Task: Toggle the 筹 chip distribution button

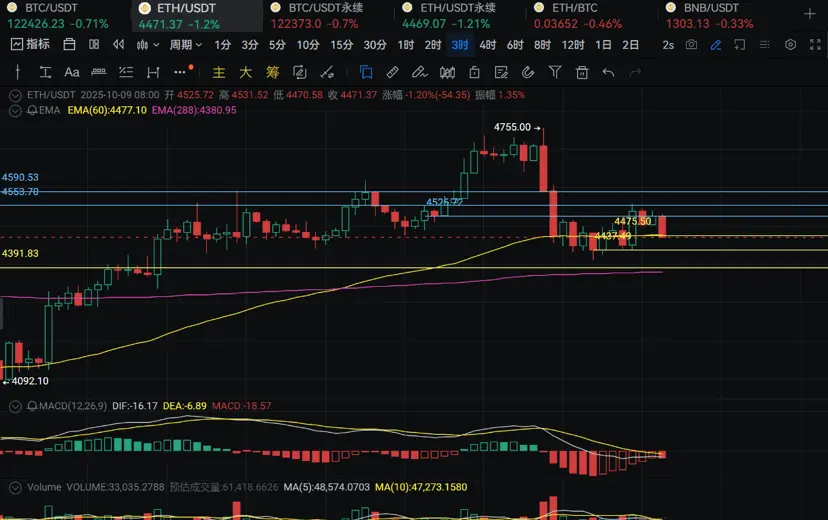Action: tap(272, 72)
